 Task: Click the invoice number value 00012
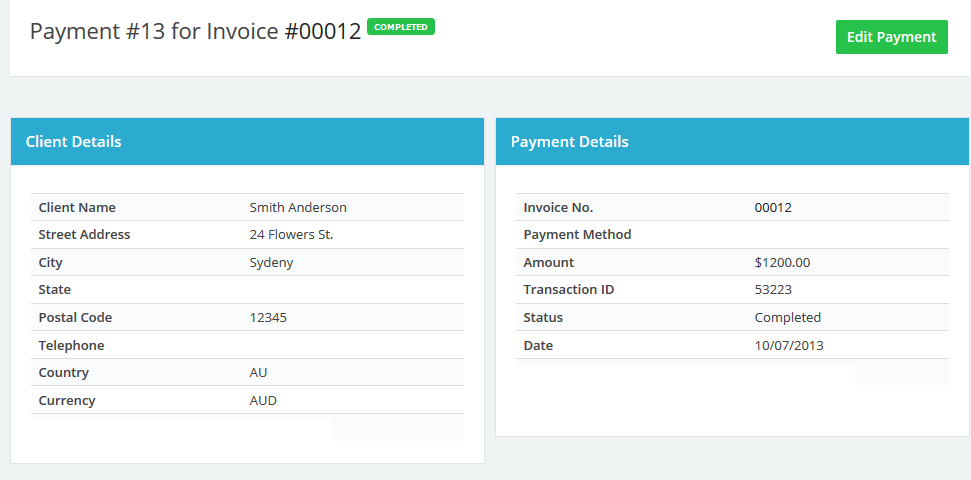click(773, 208)
